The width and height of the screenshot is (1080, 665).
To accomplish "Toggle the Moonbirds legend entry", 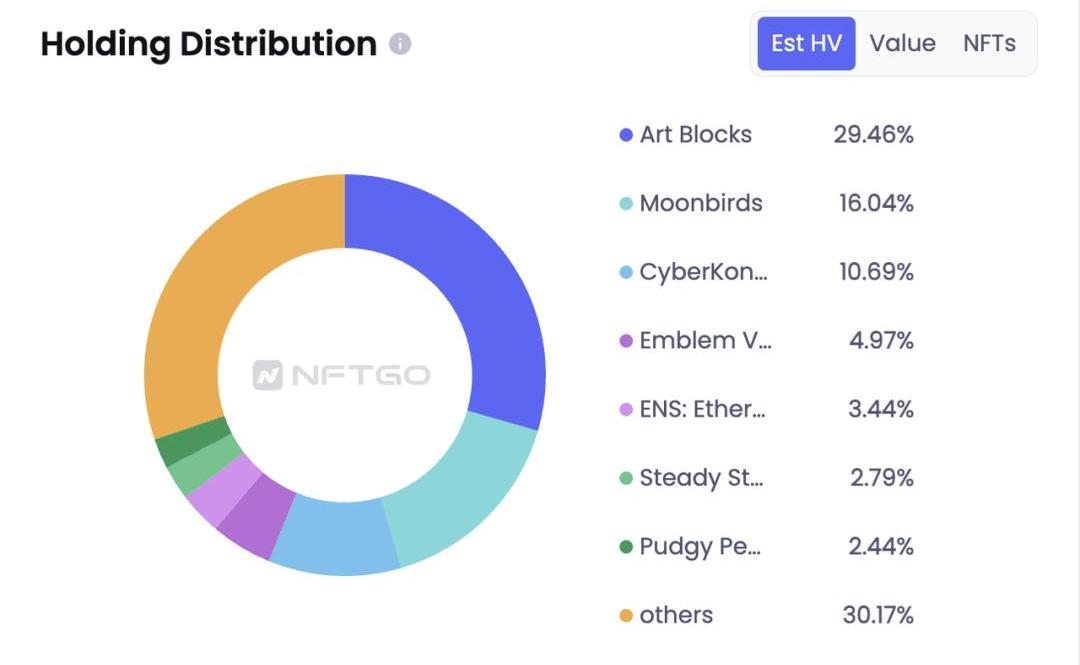I will (700, 204).
